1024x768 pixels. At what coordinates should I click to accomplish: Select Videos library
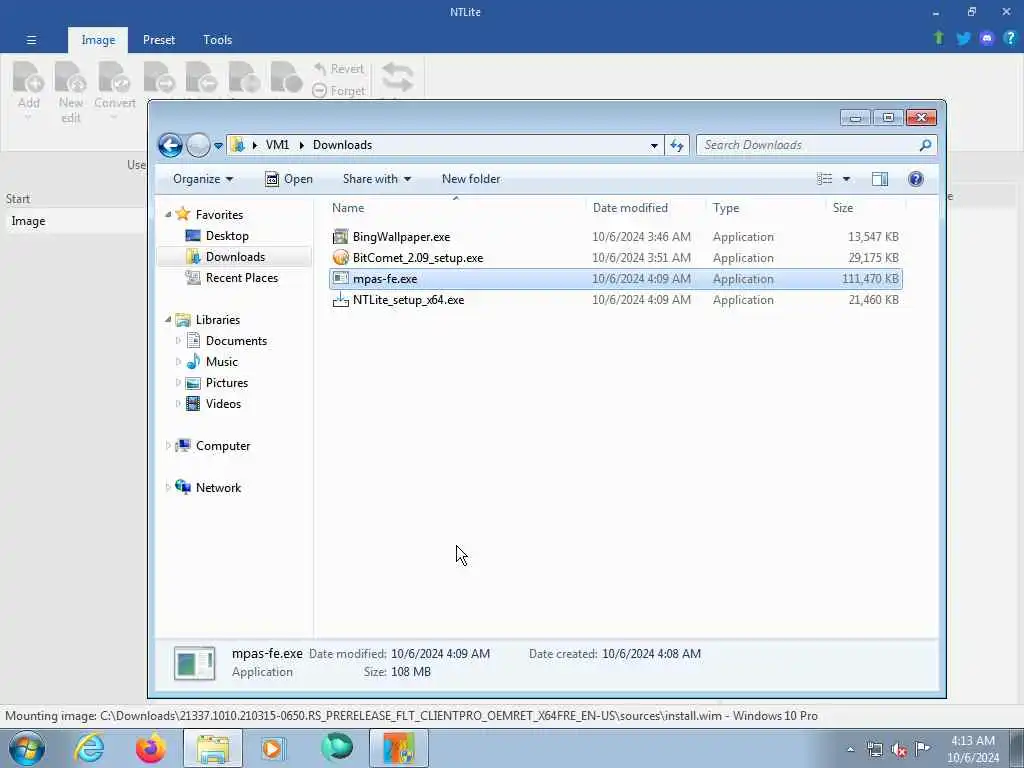[223, 404]
